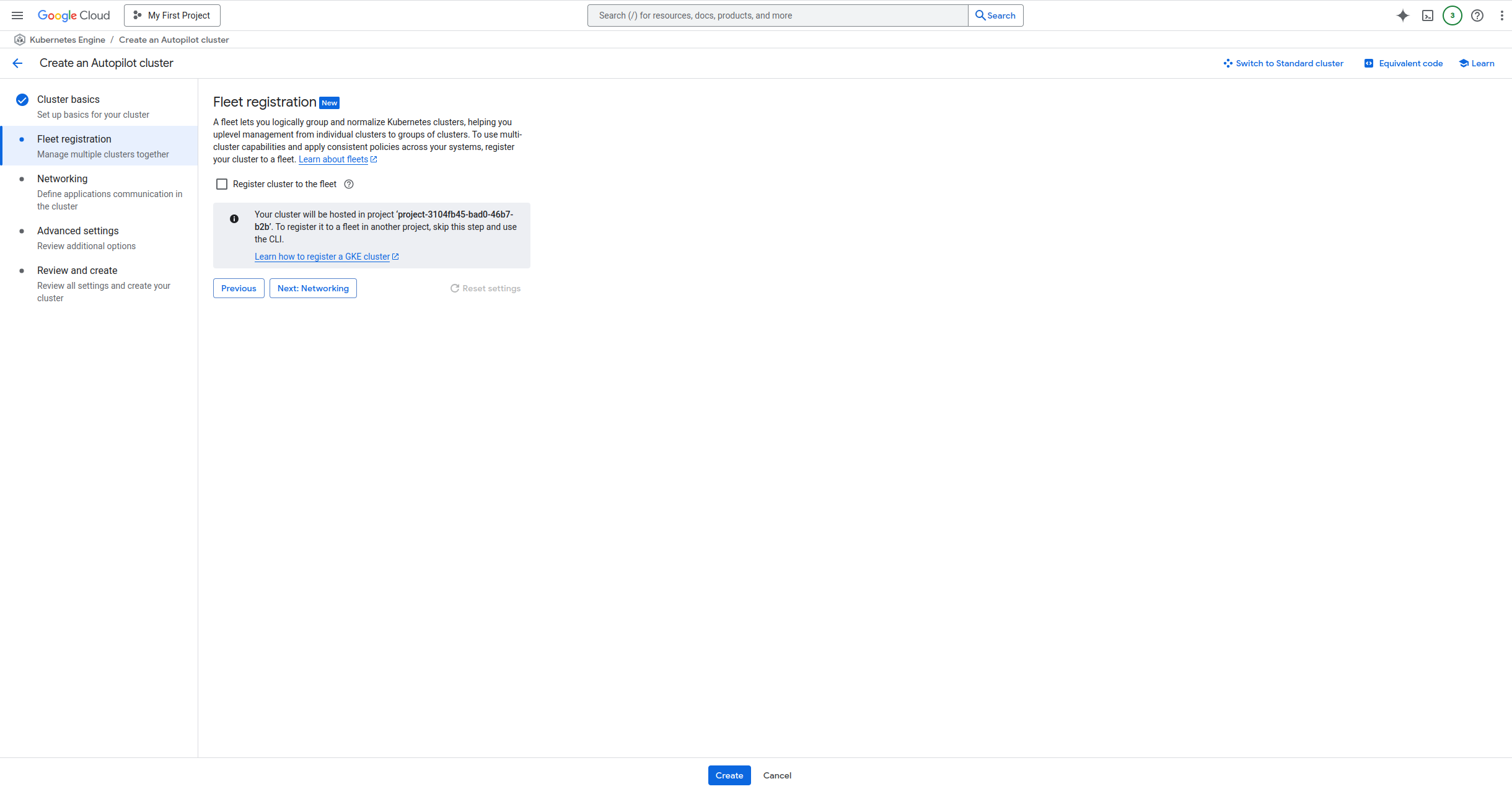Screen dimensions: 1512x789
Task: Jump to Review and create step
Action: tap(77, 270)
